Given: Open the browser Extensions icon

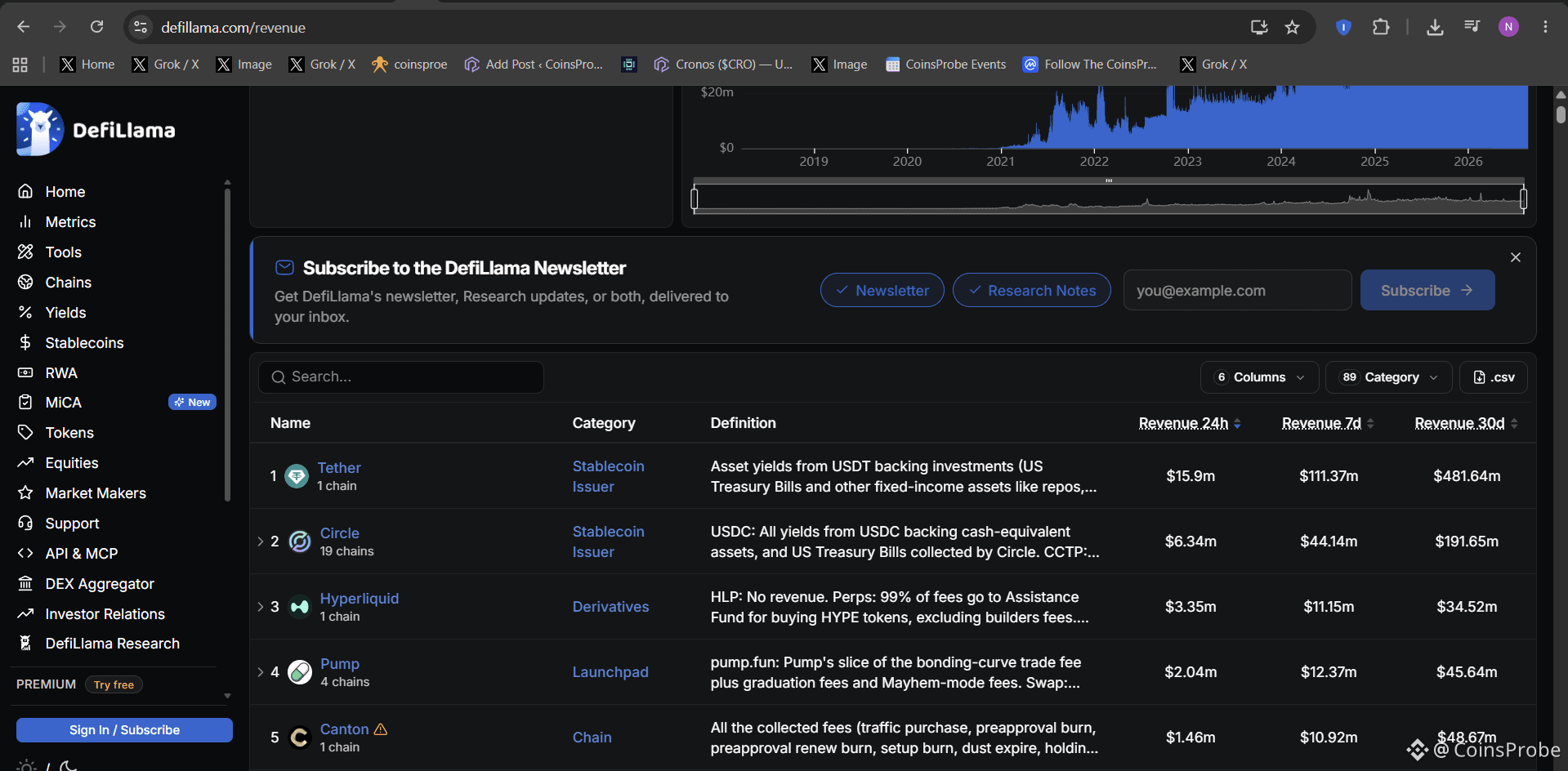Looking at the screenshot, I should click(1381, 27).
